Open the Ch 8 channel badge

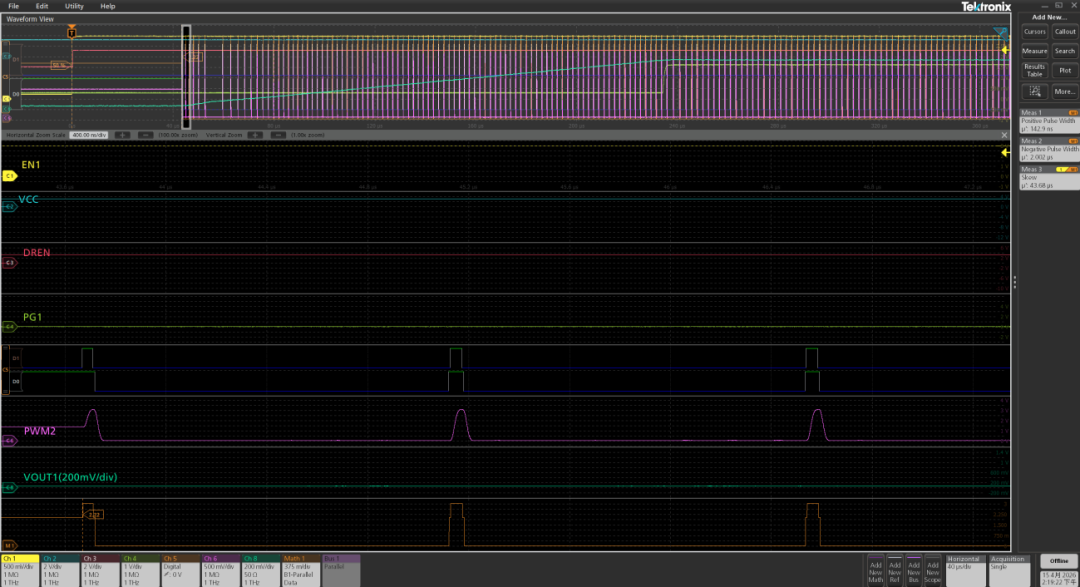(260, 570)
